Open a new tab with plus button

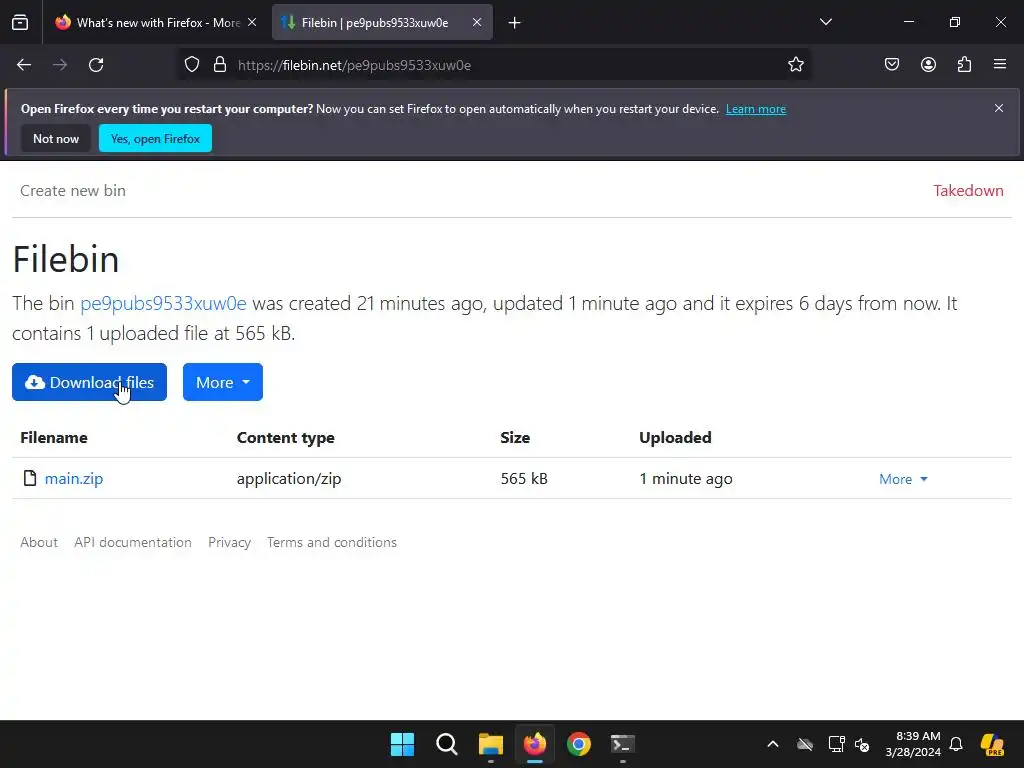515,23
